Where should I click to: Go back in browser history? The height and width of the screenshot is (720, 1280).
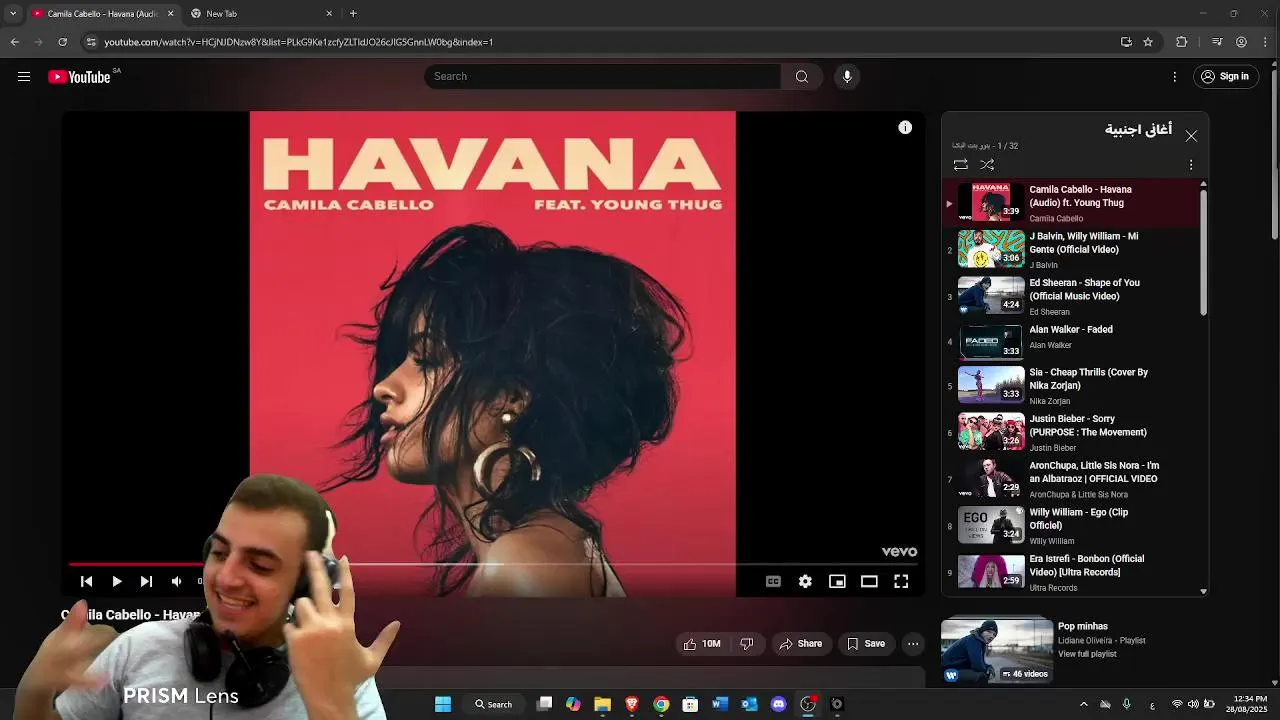14,42
